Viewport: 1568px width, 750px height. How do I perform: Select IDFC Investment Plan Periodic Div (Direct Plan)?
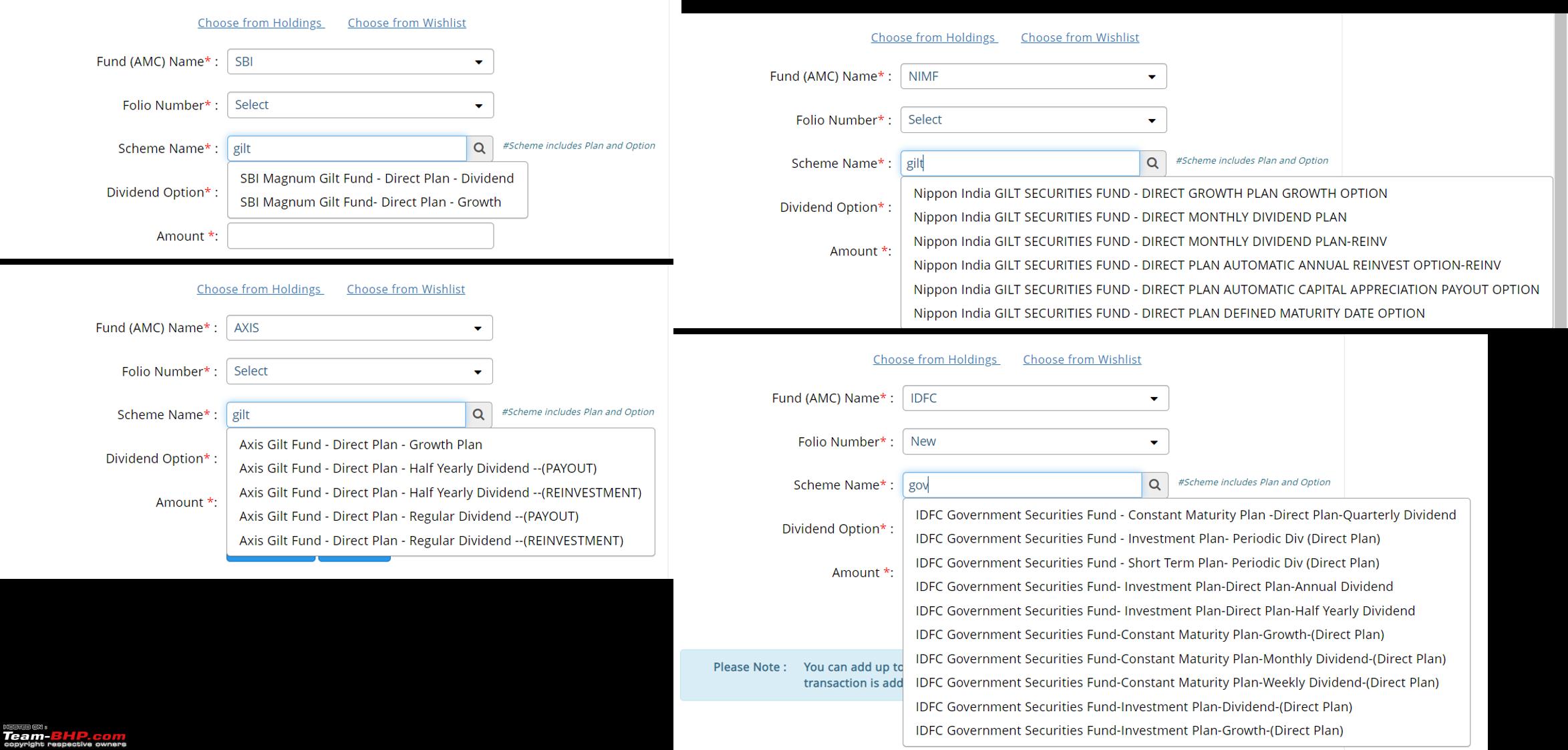[1186, 538]
